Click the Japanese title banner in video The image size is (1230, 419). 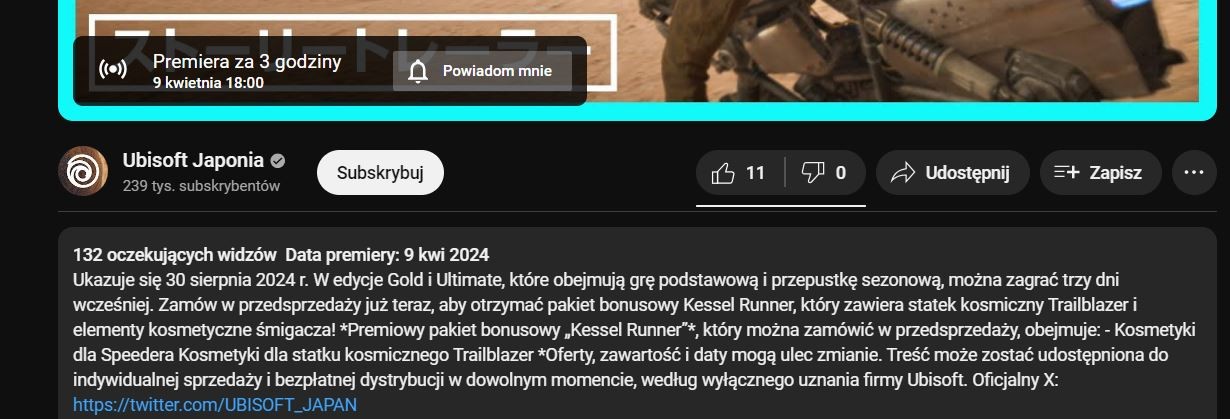click(x=352, y=55)
